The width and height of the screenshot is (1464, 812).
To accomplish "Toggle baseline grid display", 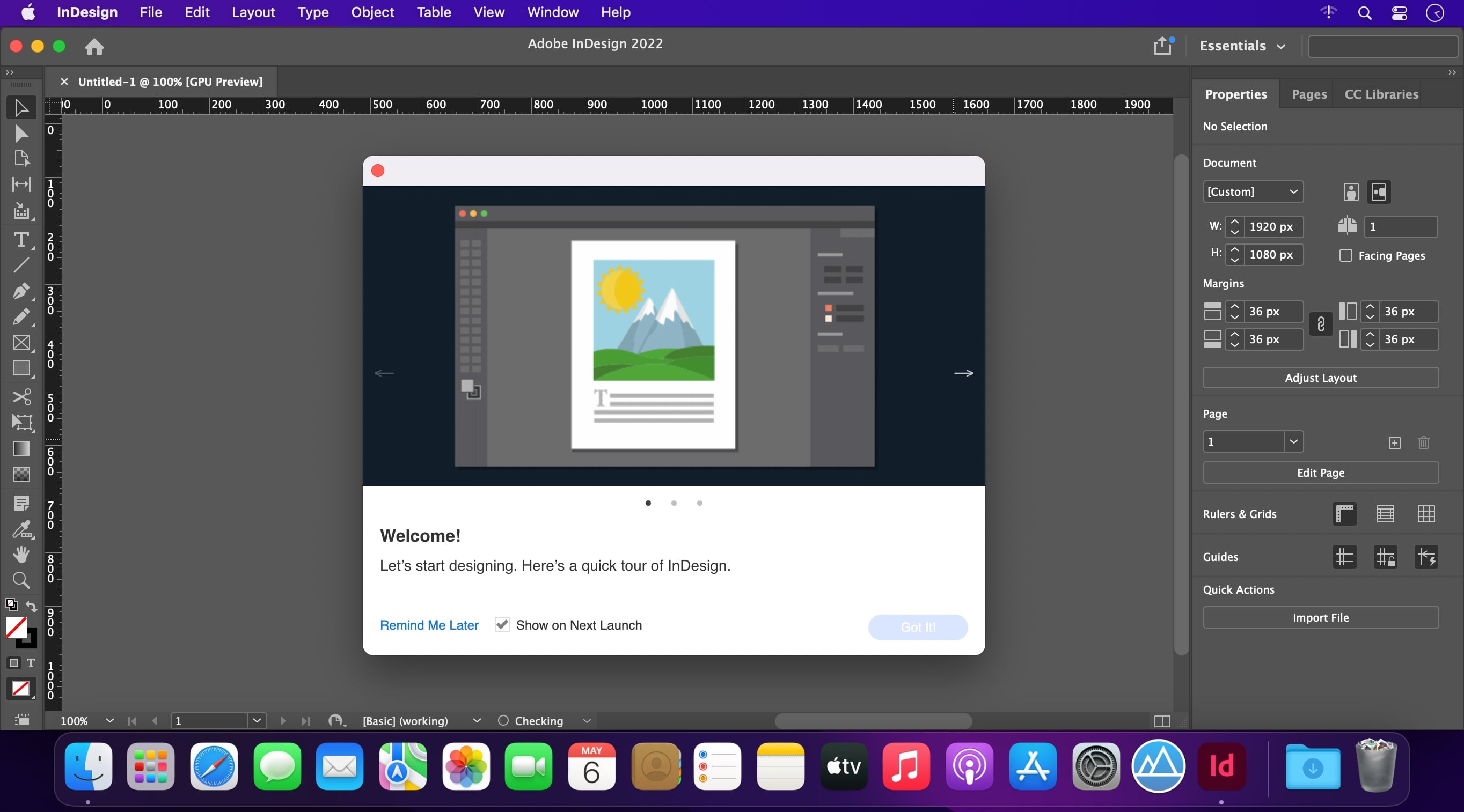I will tap(1385, 514).
